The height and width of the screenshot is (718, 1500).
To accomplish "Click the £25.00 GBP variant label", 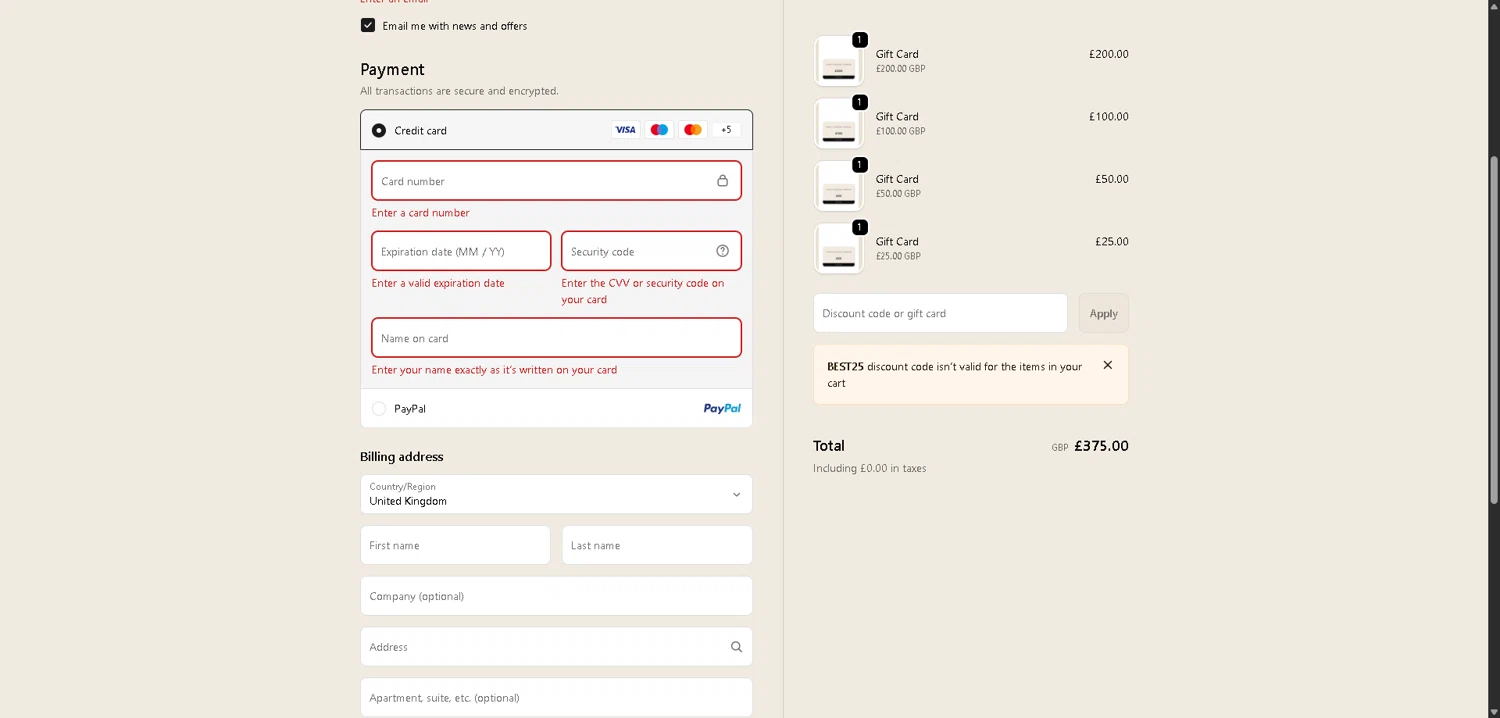I will [x=898, y=256].
